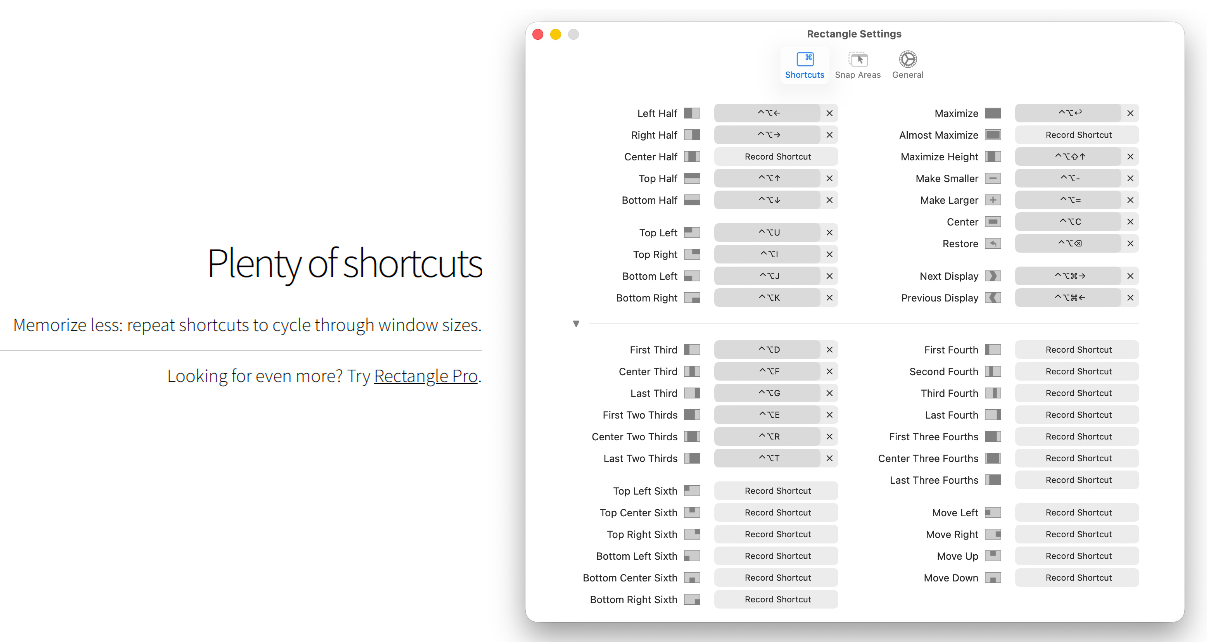
Task: Click the Bottom Half shortcut field
Action: click(x=767, y=200)
